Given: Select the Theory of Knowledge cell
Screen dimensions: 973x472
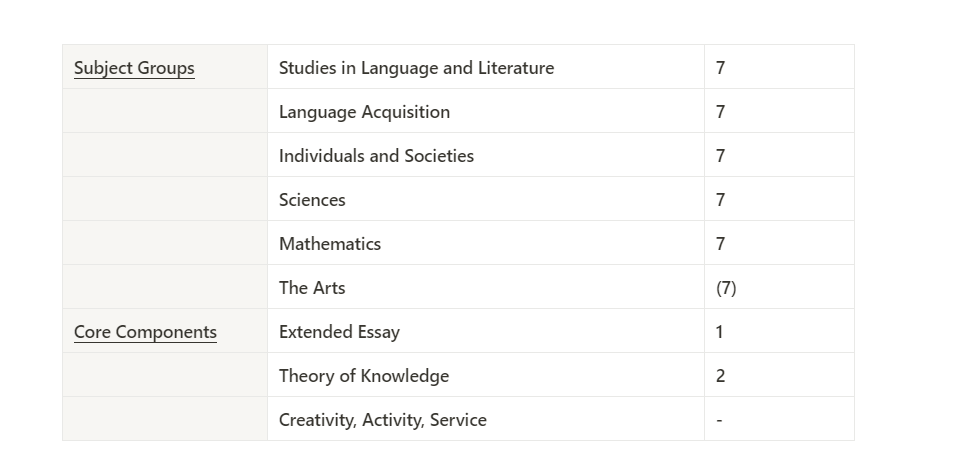Looking at the screenshot, I should pyautogui.click(x=486, y=375).
